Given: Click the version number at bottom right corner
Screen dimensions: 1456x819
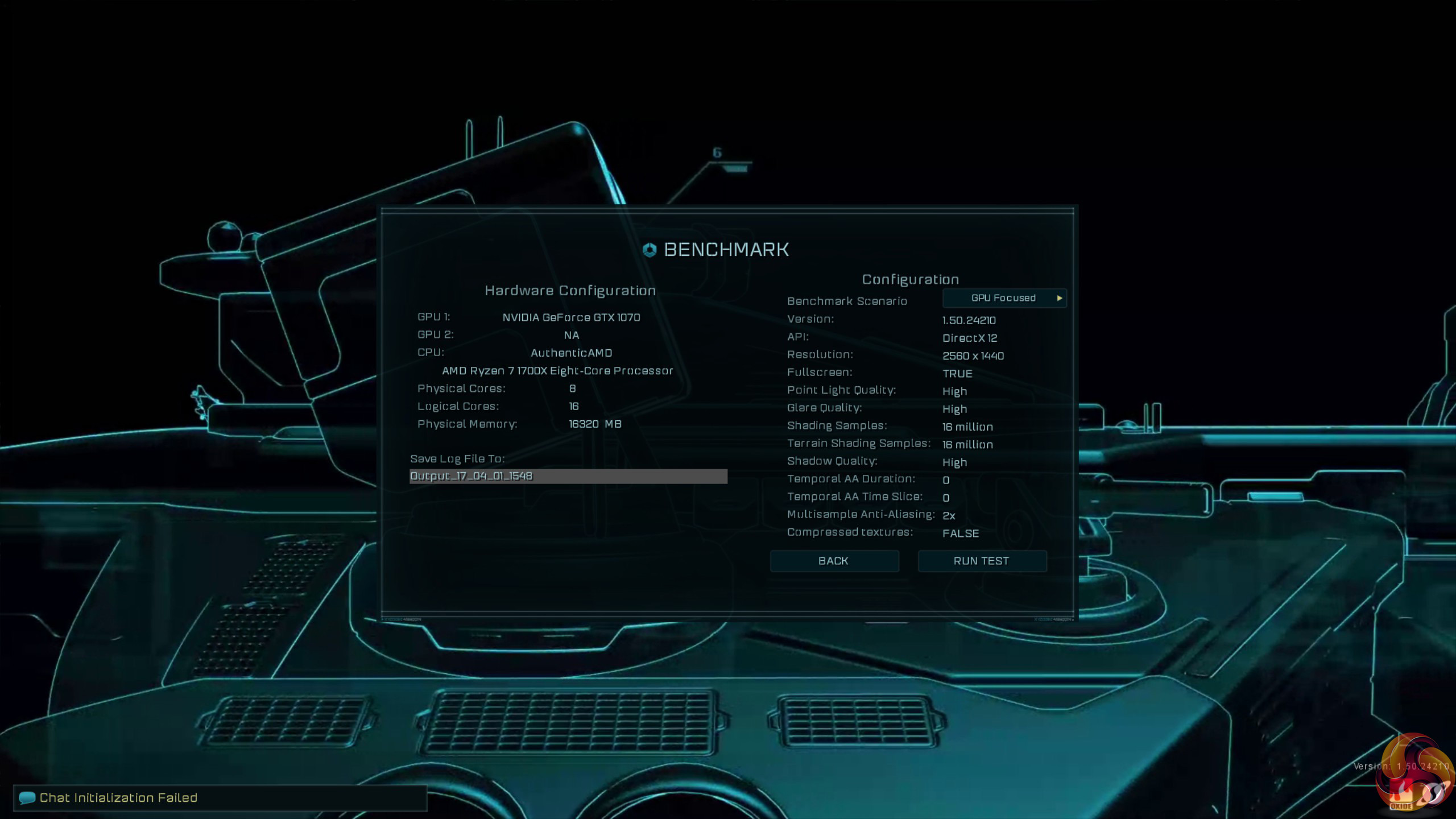Looking at the screenshot, I should (1422, 766).
